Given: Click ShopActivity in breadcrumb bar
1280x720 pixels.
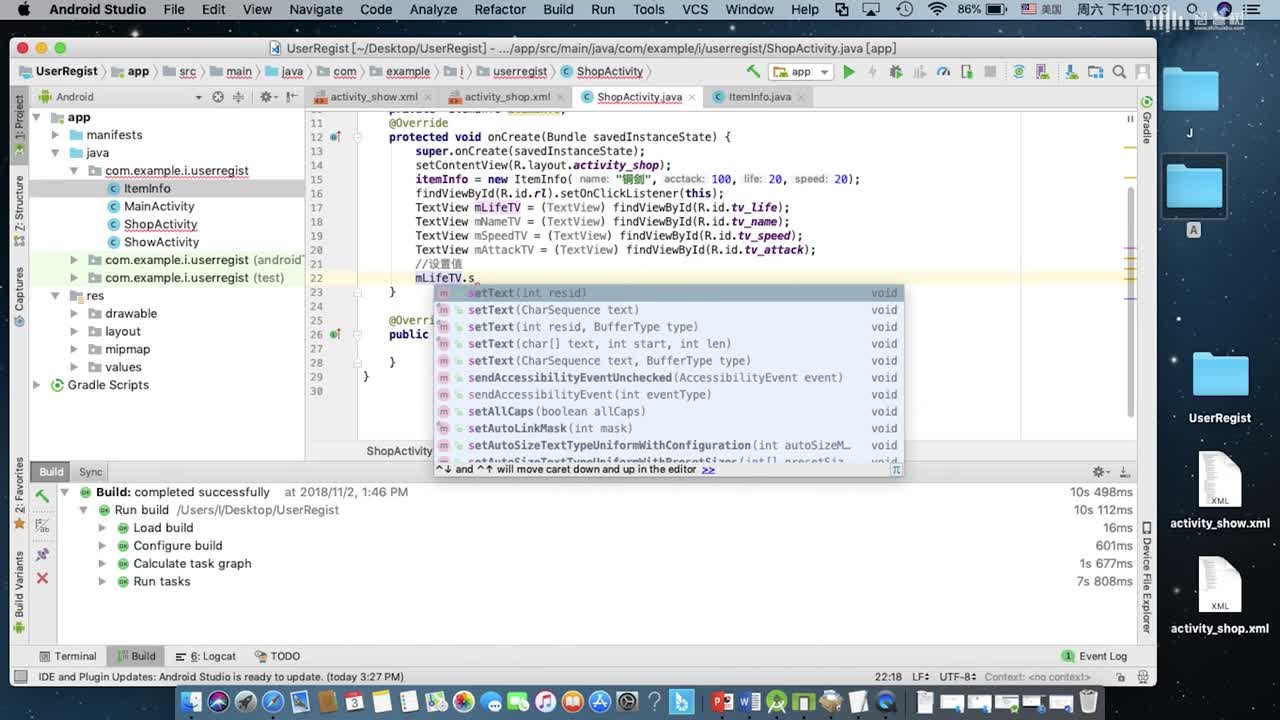Looking at the screenshot, I should click(x=609, y=72).
